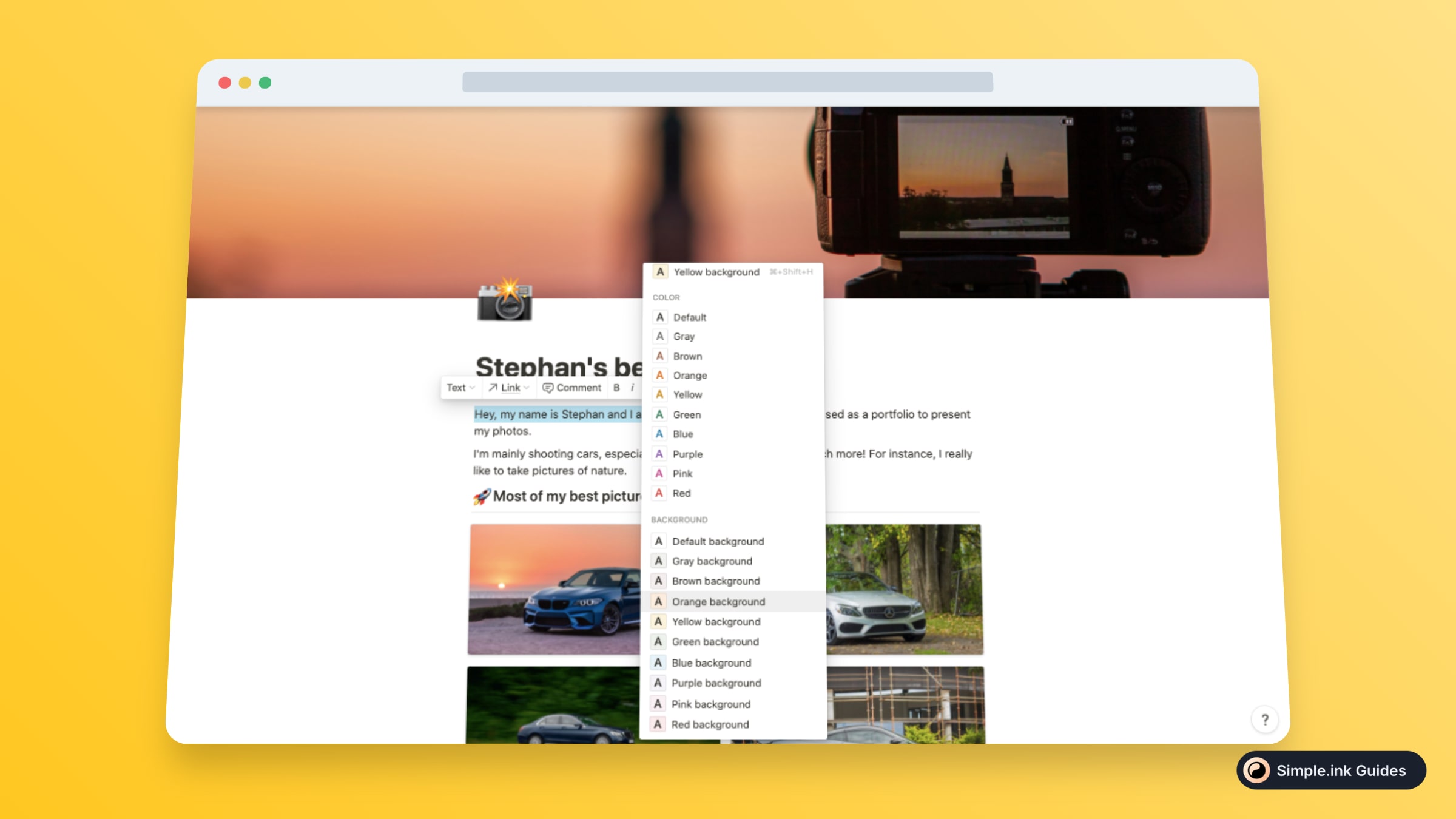Image resolution: width=1456 pixels, height=819 pixels.
Task: Select Red background option
Action: 711,724
